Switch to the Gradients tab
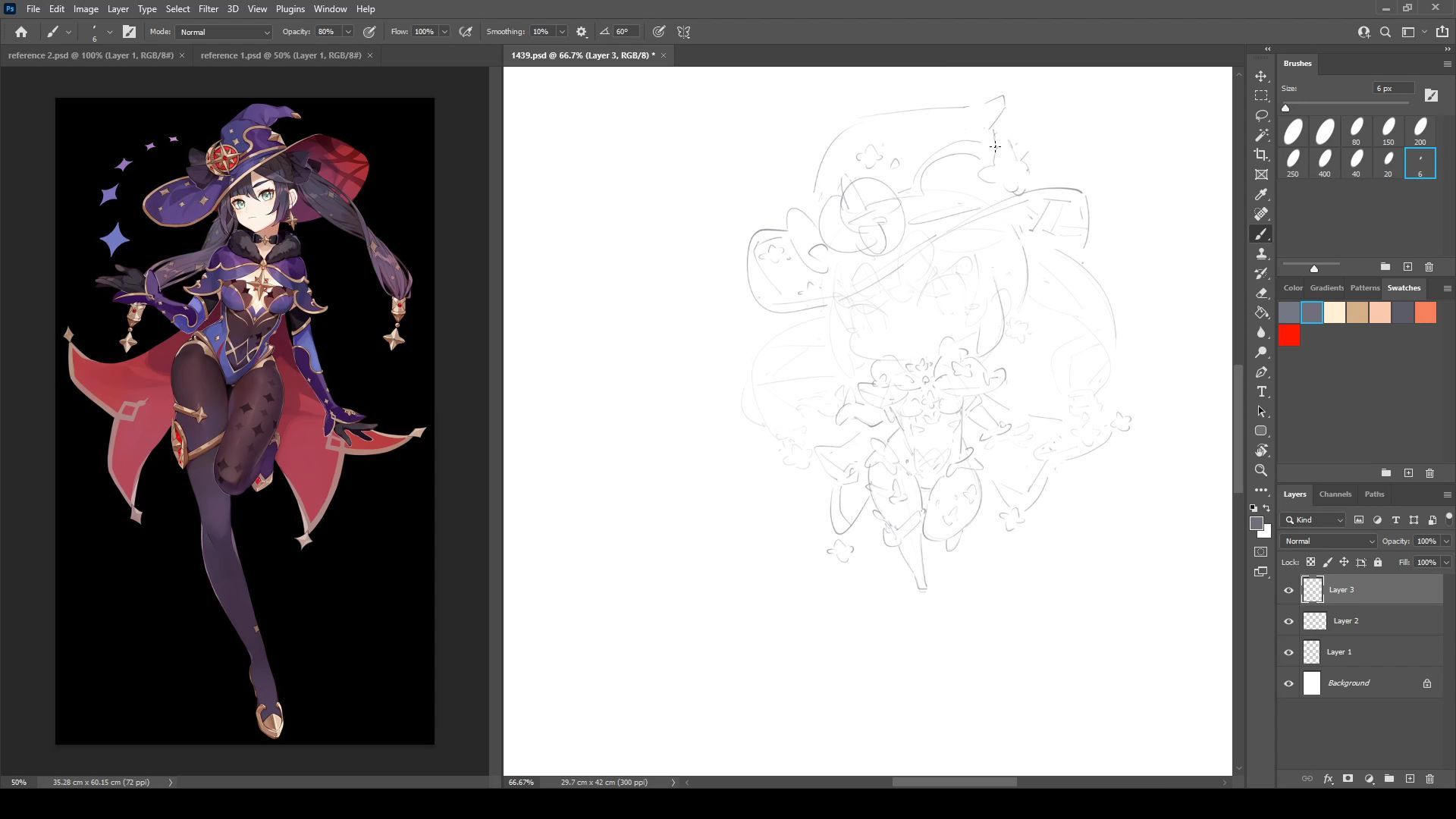This screenshot has height=819, width=1456. (1326, 287)
